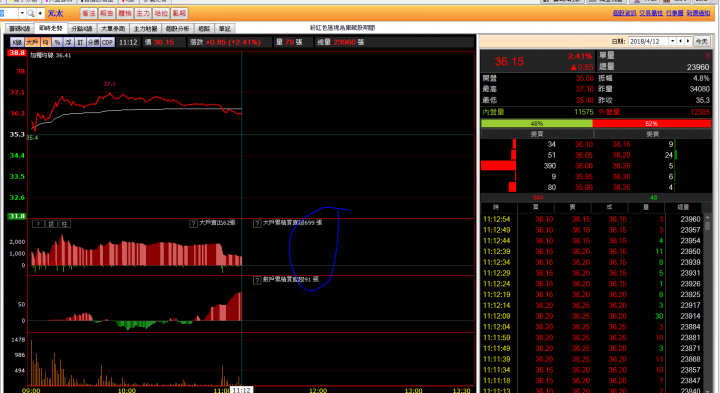Switch to the 分點K線 tab
Screen dimensions: 720x393
81,28
